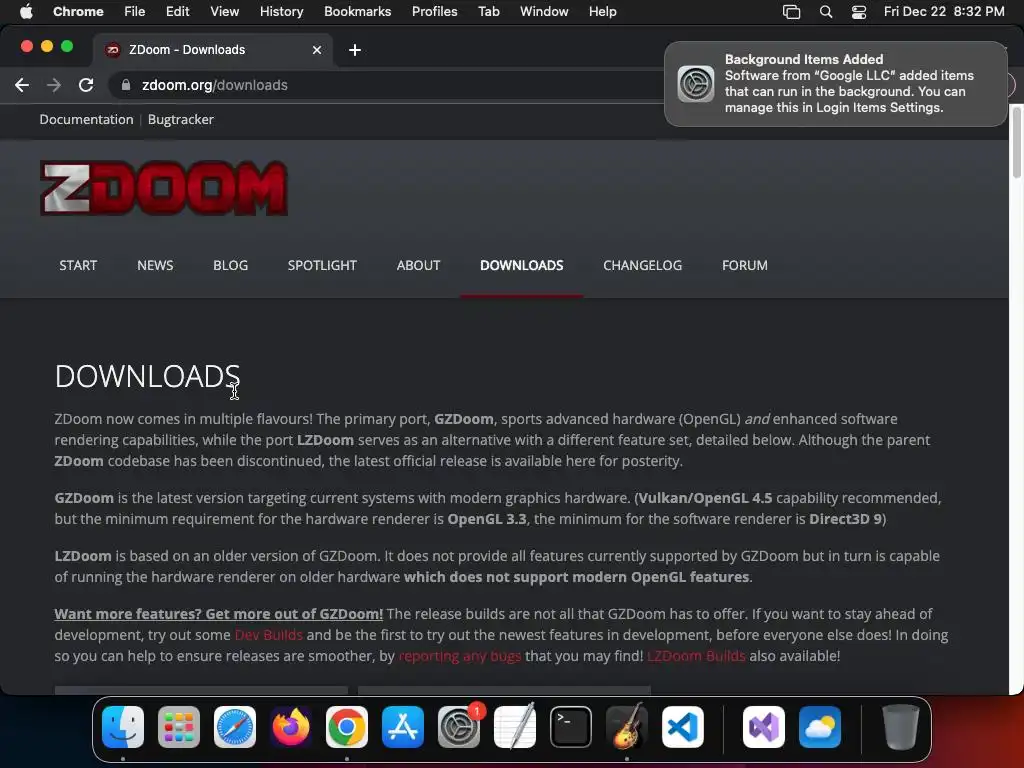
Task: Open Visual Studio Code from the dock
Action: tap(683, 727)
